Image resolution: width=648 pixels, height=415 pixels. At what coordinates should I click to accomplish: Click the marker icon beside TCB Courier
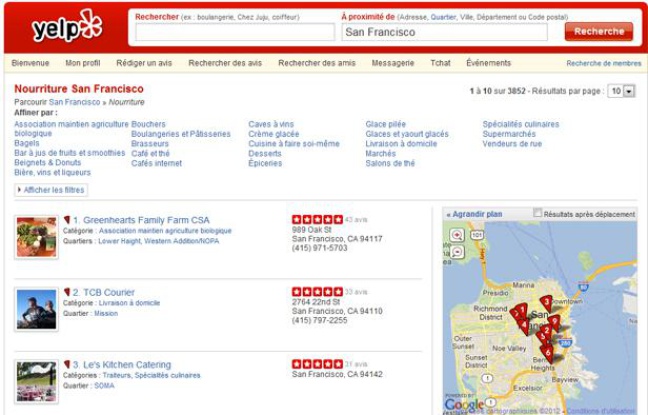tap(67, 292)
